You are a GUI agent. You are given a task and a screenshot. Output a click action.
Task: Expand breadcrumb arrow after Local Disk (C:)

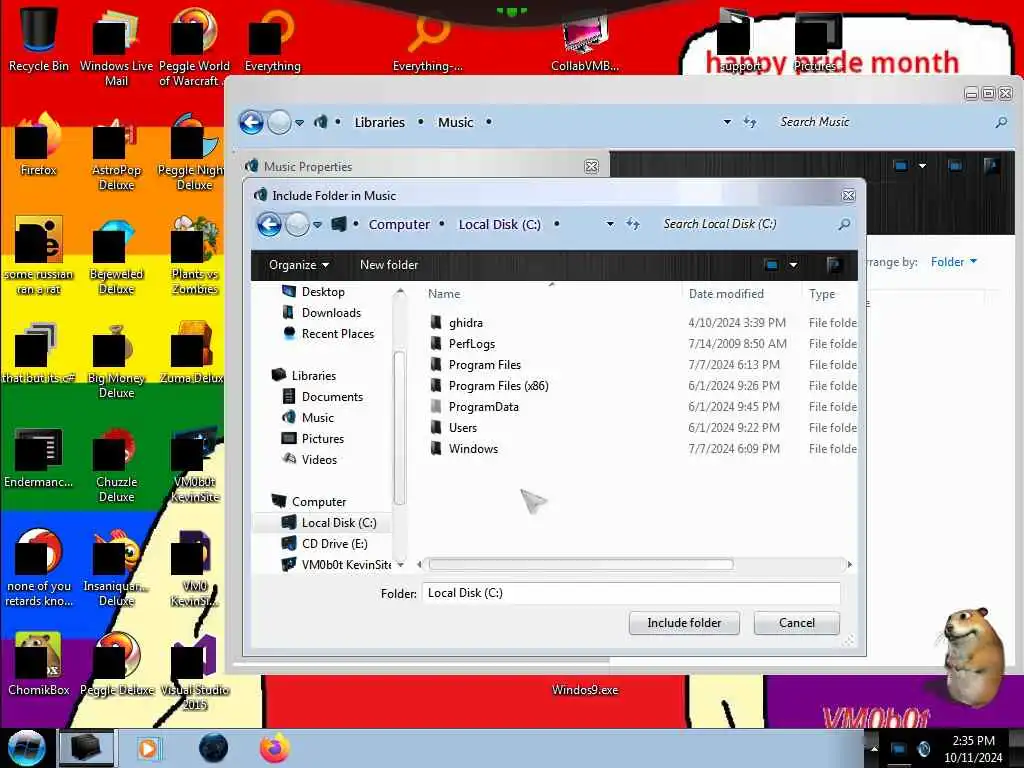click(556, 224)
